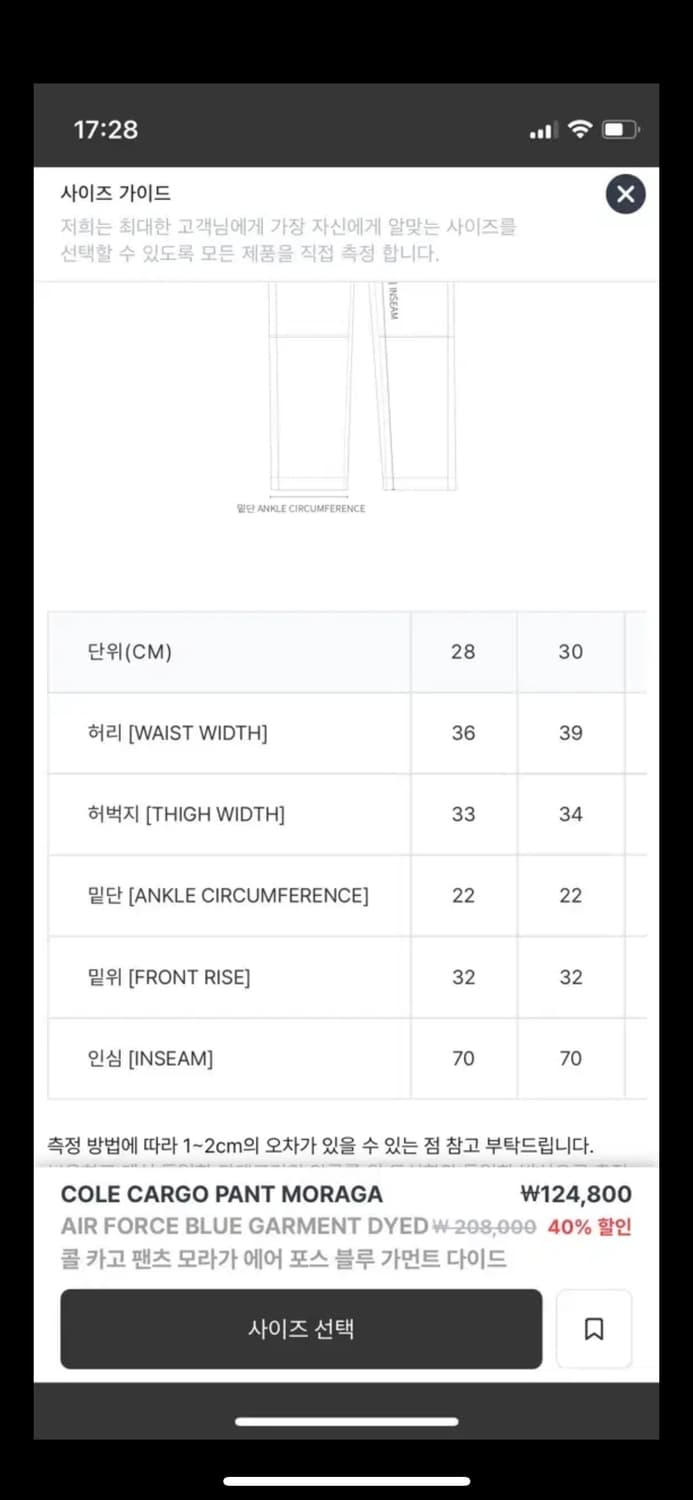Screen dimensions: 693x1500
Task: Tap the 사이즈 가이드 header title
Action: (x=116, y=194)
